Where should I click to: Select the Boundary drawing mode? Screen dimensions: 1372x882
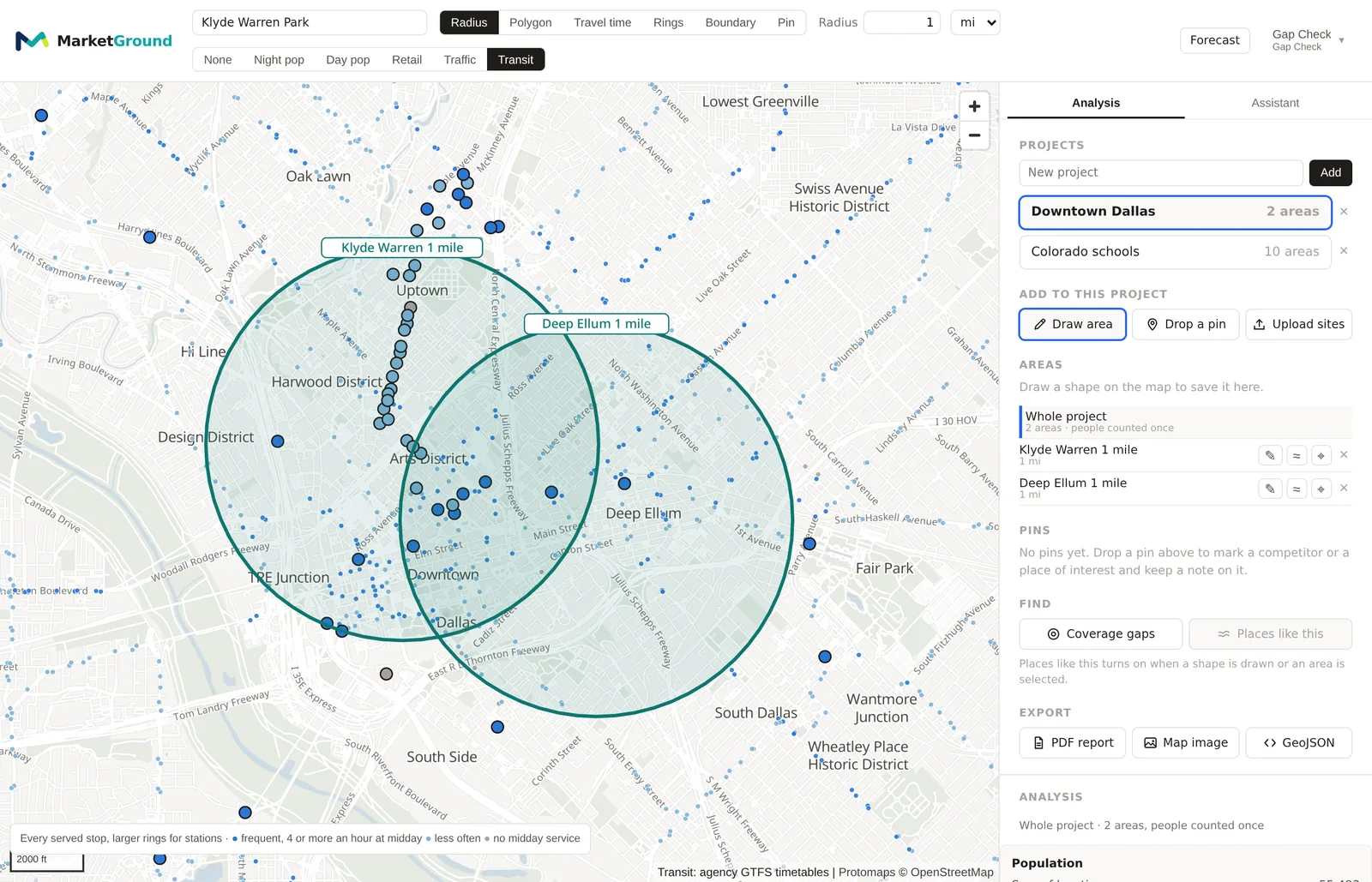[x=731, y=22]
